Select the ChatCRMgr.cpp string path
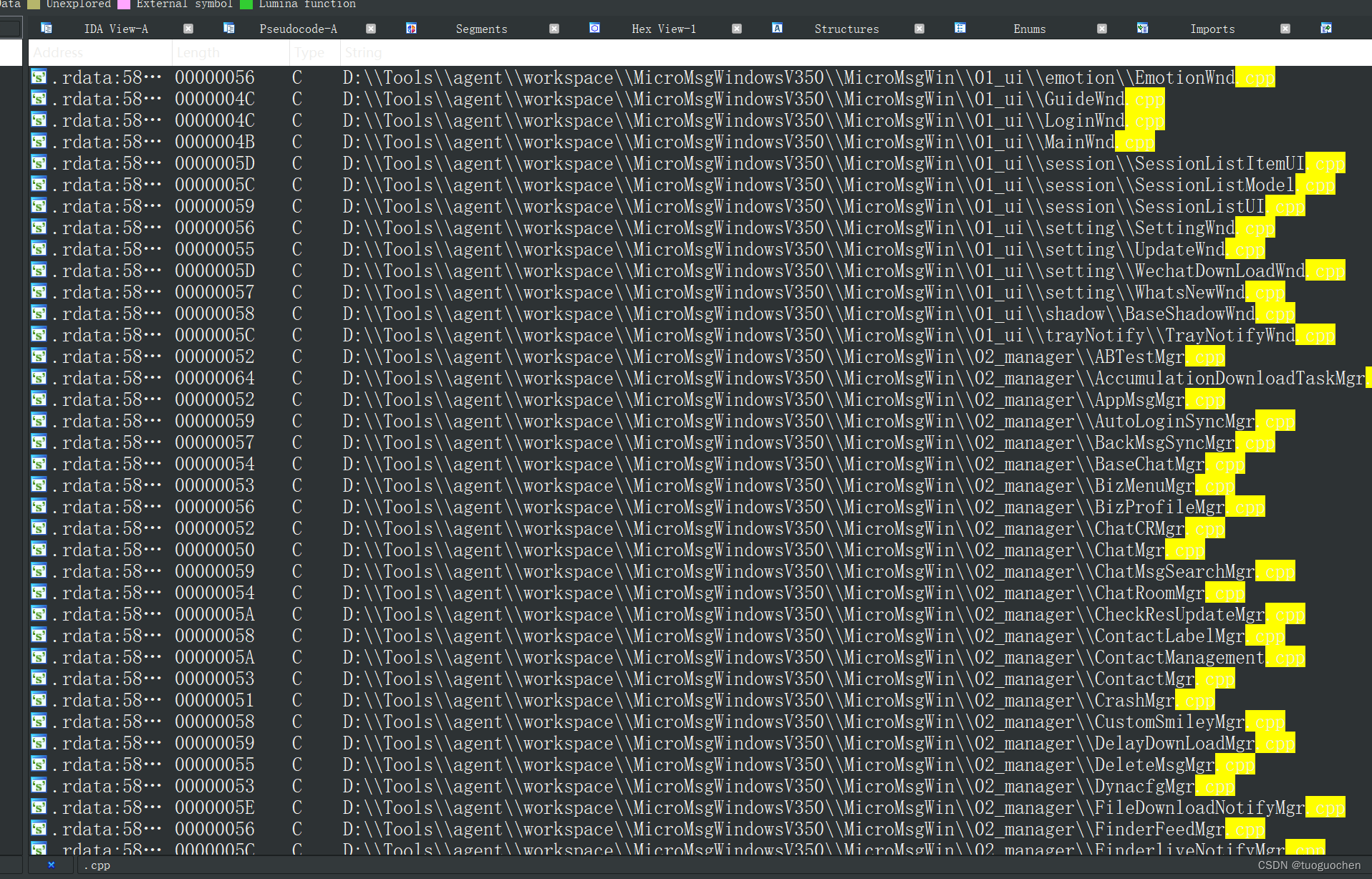The height and width of the screenshot is (879, 1372). (x=783, y=528)
